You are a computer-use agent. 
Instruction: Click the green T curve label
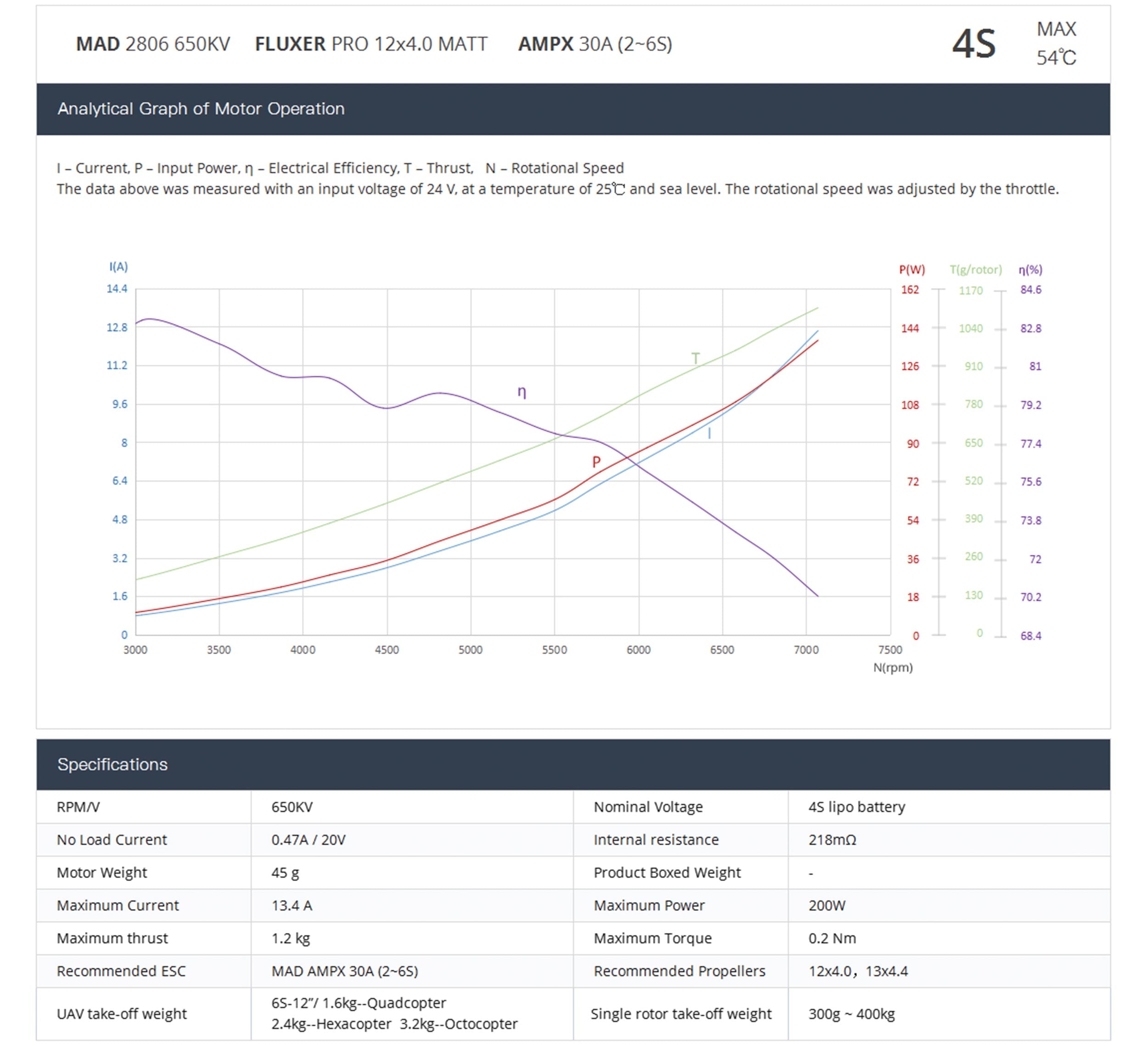click(x=695, y=358)
